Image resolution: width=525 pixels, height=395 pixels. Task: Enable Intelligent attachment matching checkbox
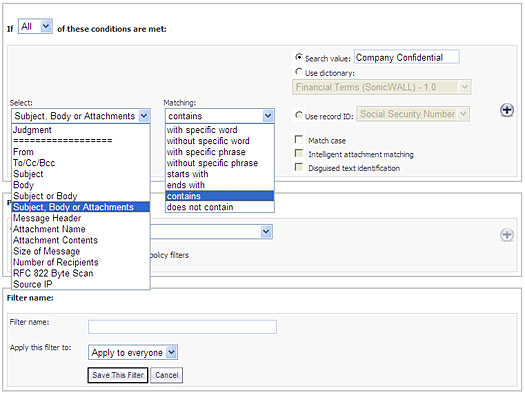[x=298, y=153]
